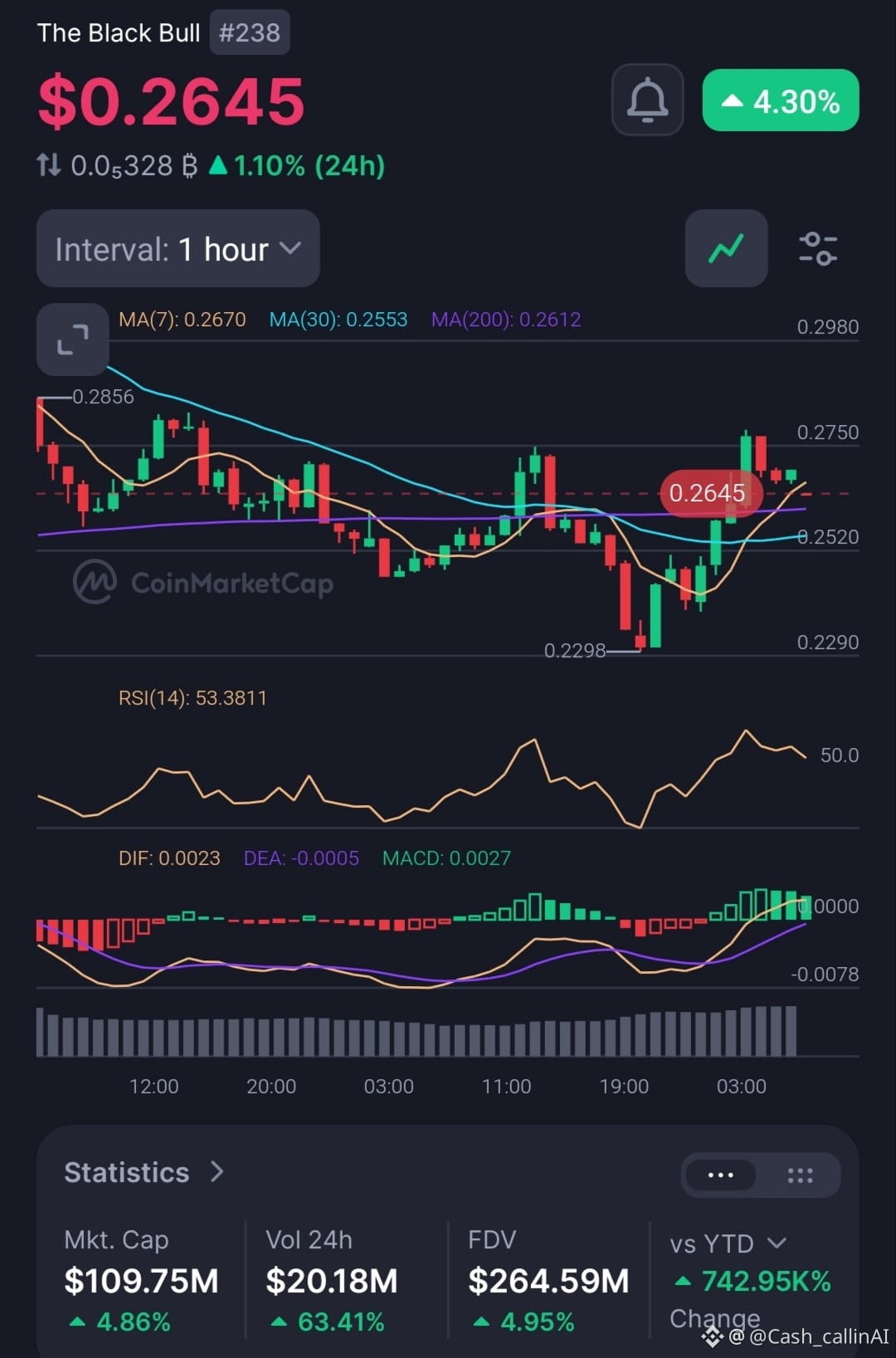This screenshot has width=896, height=1358.
Task: Tap the 0.0₅328 BTC price value
Action: (134, 166)
